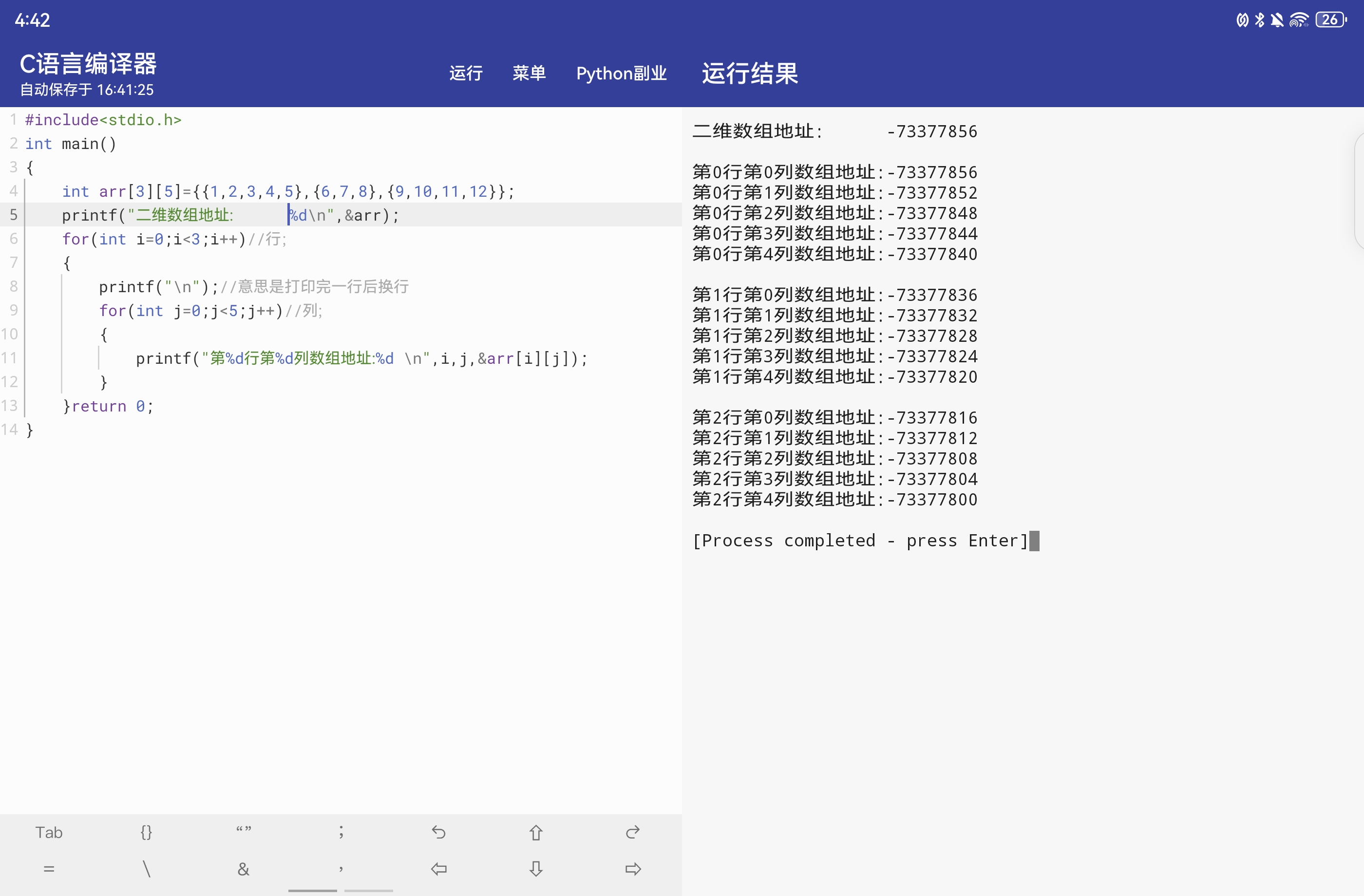Screen dimensions: 1364x896
Task: Tap the undo arrow icon
Action: (x=438, y=832)
